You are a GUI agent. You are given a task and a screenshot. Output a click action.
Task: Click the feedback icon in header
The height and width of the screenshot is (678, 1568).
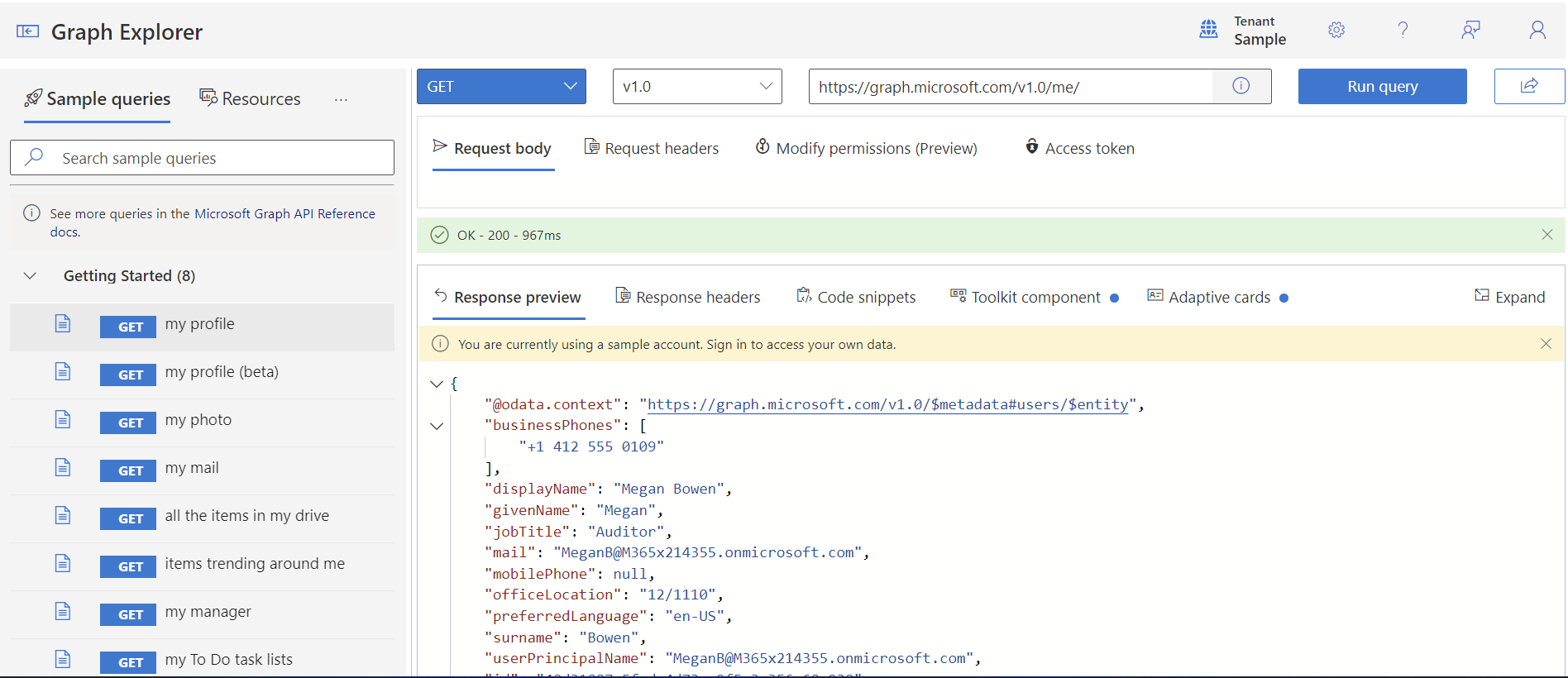[x=1470, y=30]
